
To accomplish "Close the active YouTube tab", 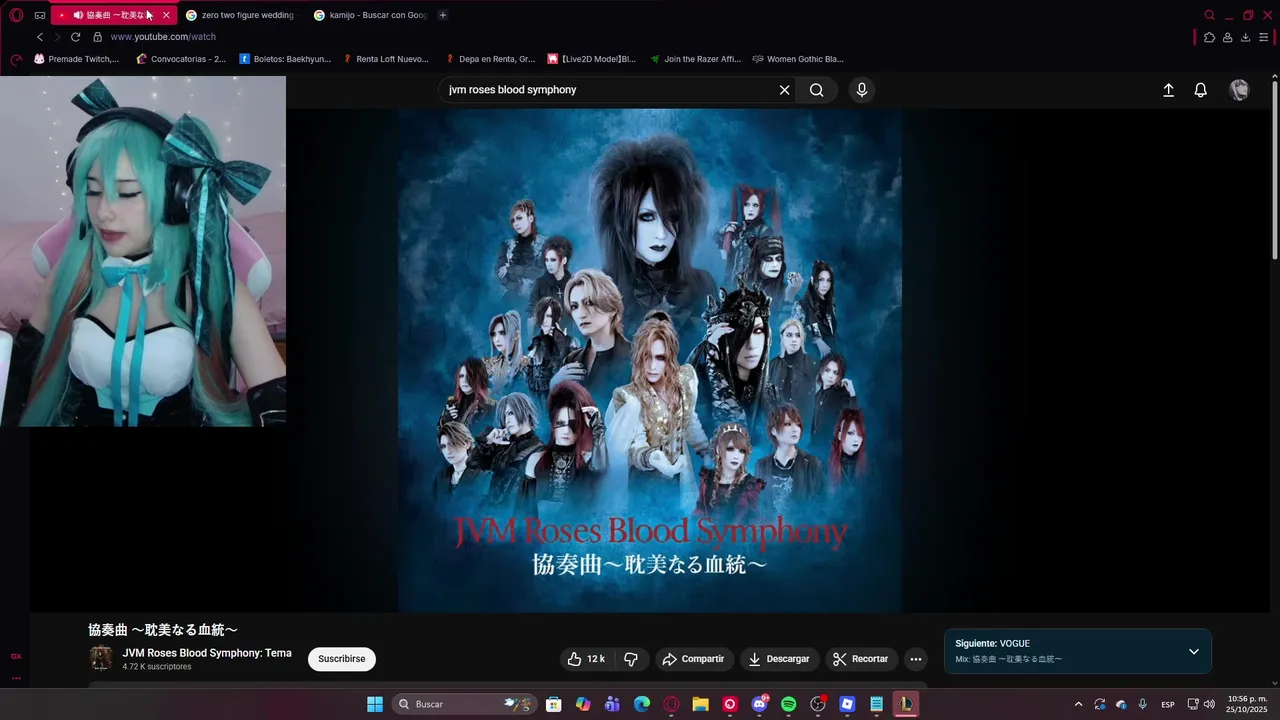I will (x=166, y=15).
